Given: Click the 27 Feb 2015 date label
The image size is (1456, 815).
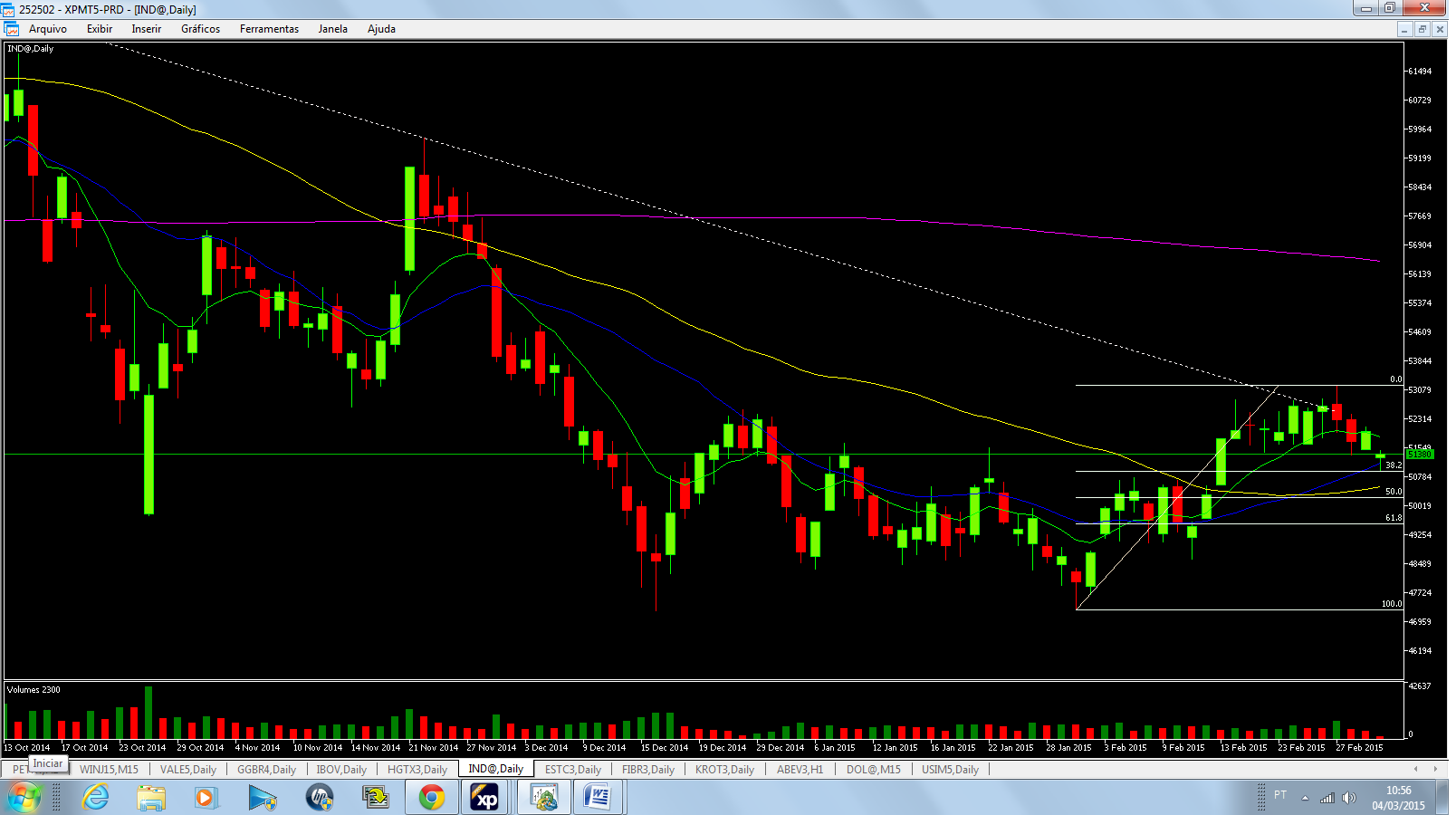Looking at the screenshot, I should [1359, 748].
